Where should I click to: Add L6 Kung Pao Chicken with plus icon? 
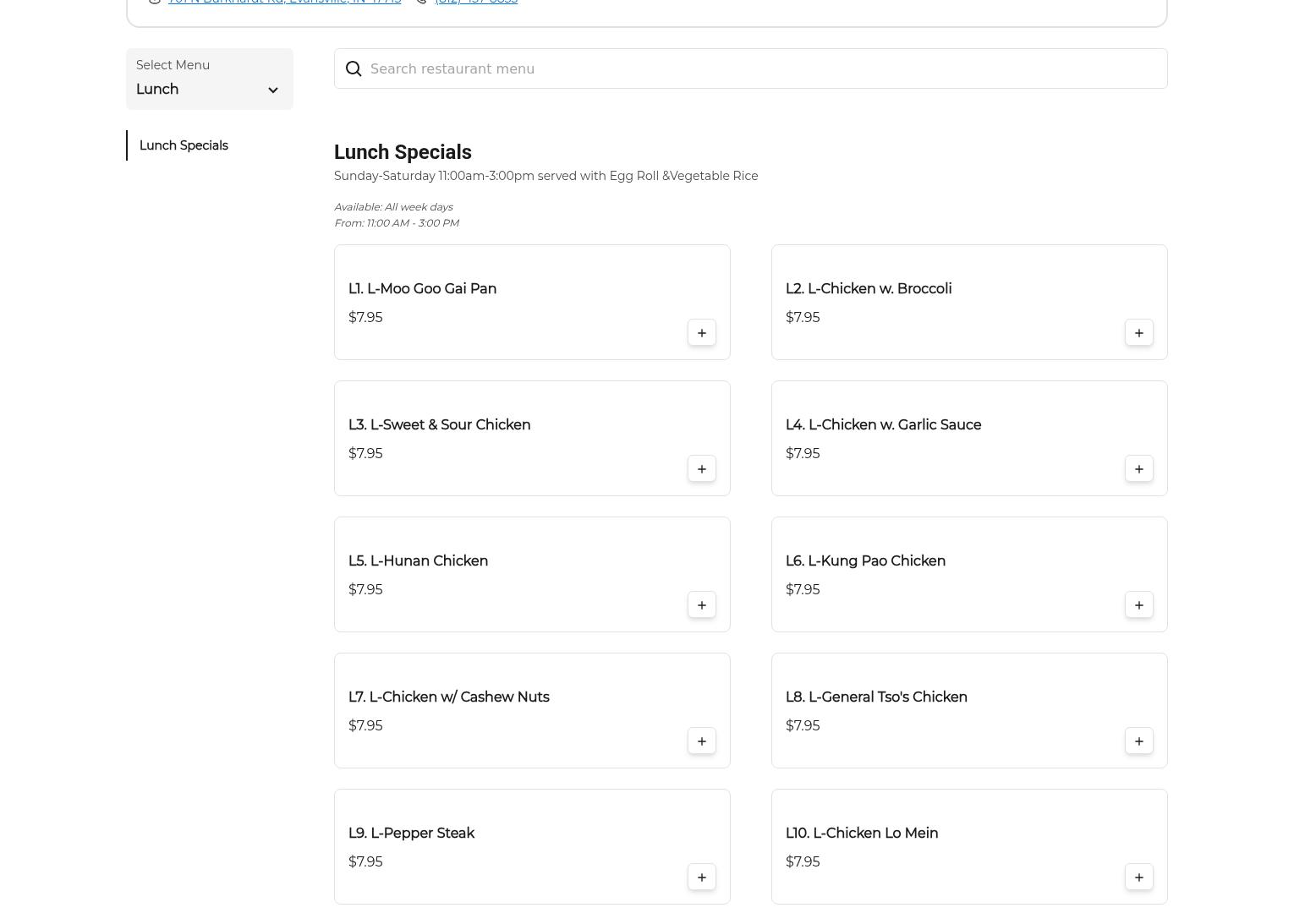[1138, 605]
